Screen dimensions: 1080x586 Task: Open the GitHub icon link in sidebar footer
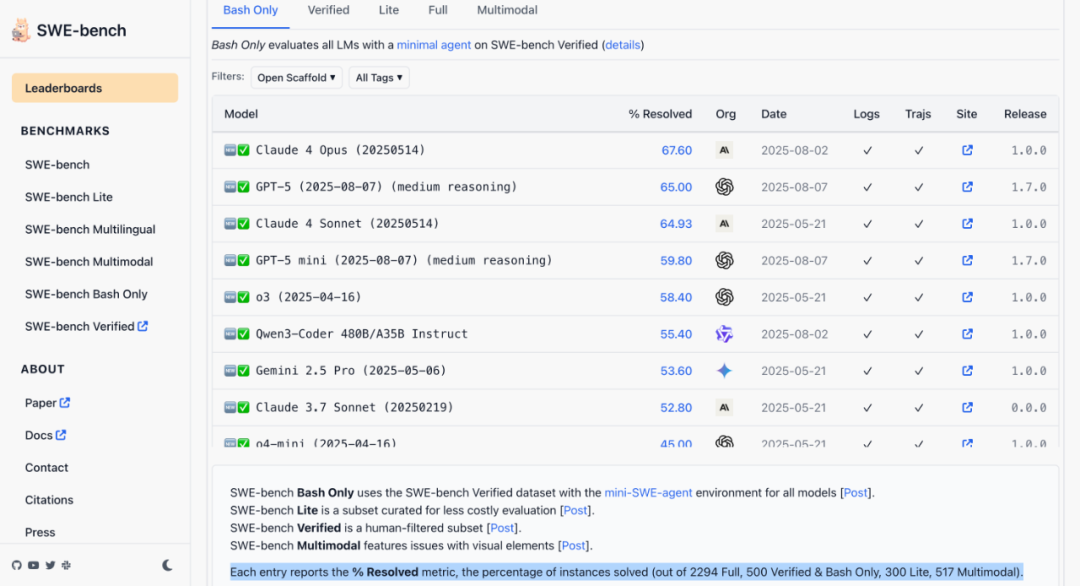(x=17, y=565)
